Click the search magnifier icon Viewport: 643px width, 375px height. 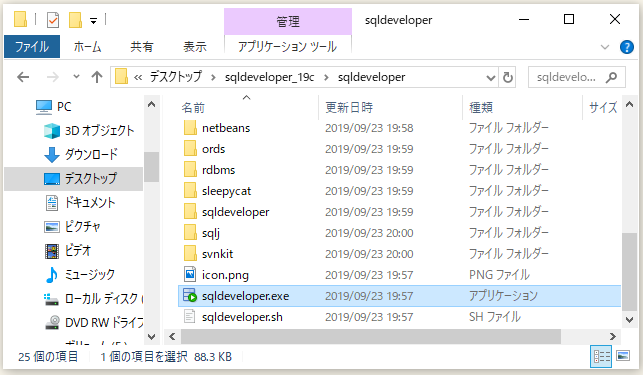coord(611,77)
